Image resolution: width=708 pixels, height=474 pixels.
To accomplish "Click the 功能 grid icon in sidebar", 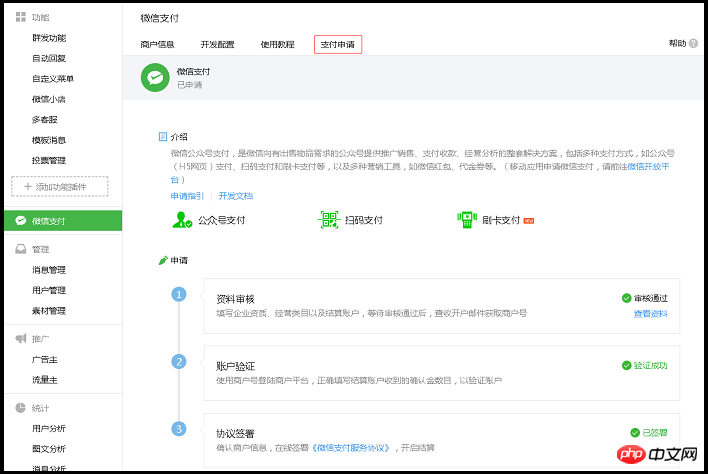I will tap(21, 17).
